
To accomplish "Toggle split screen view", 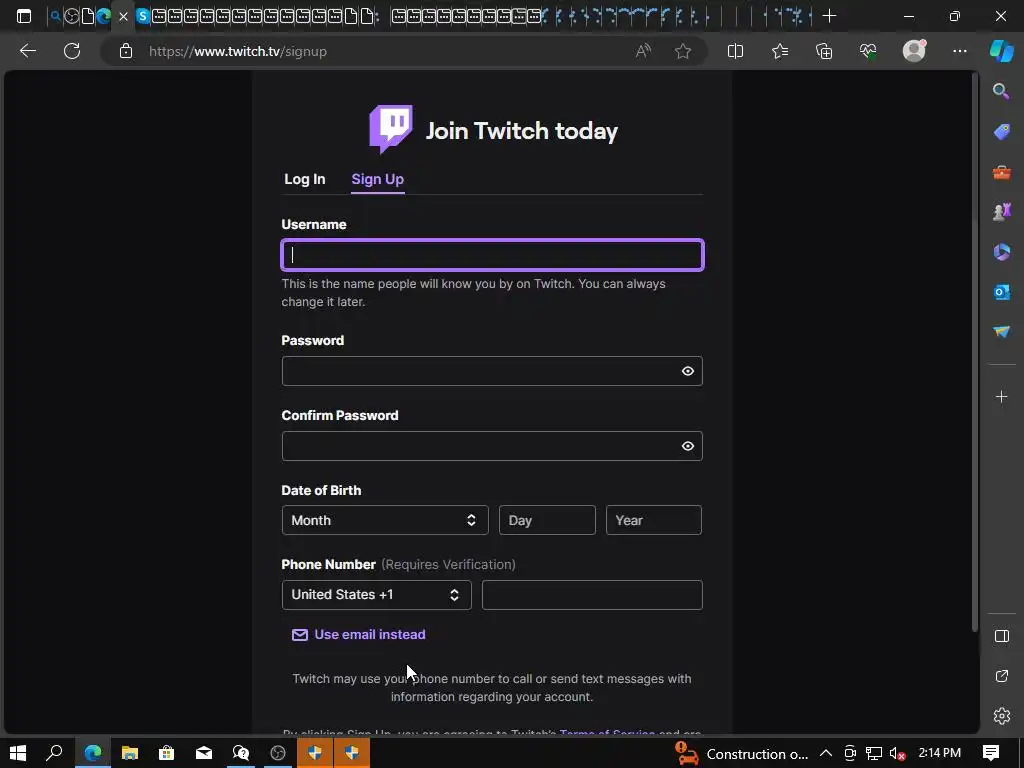I will pyautogui.click(x=735, y=51).
